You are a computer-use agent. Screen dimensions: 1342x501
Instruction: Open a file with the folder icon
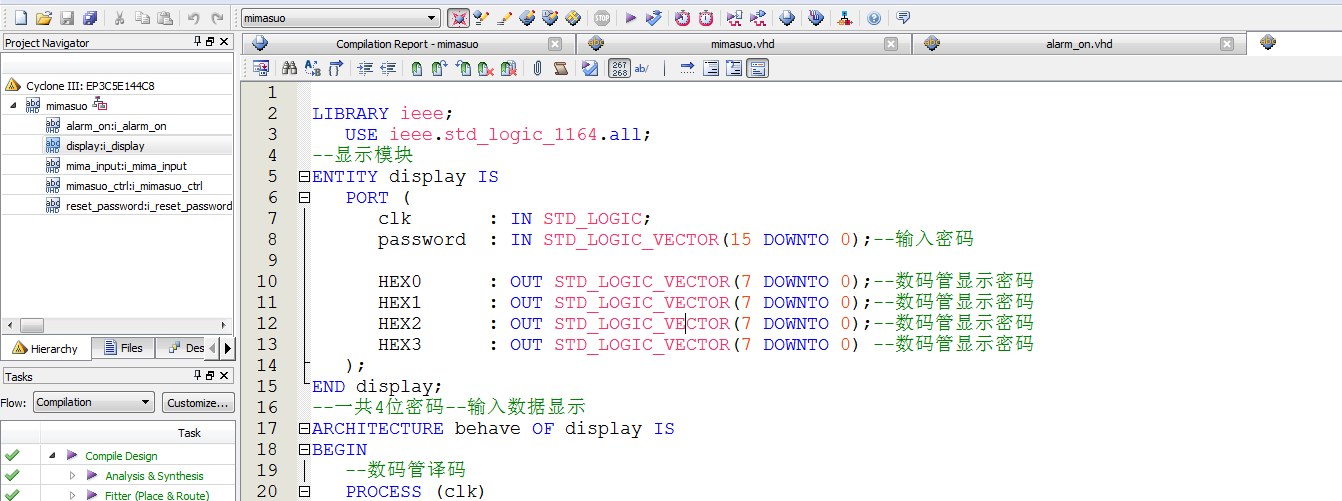(43, 18)
